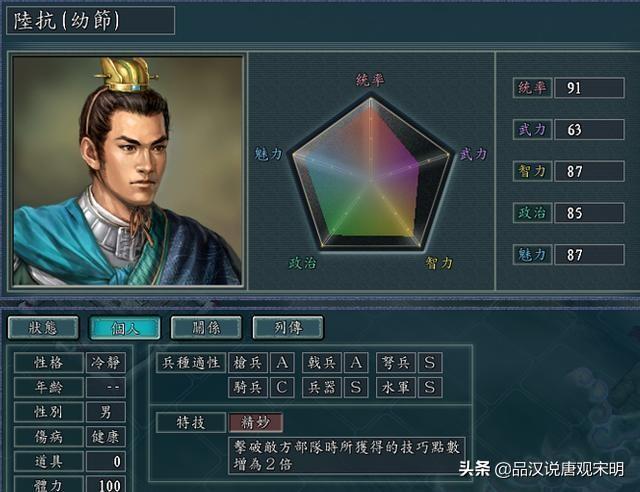Click the 弩兵 aptitude grade S

point(430,363)
